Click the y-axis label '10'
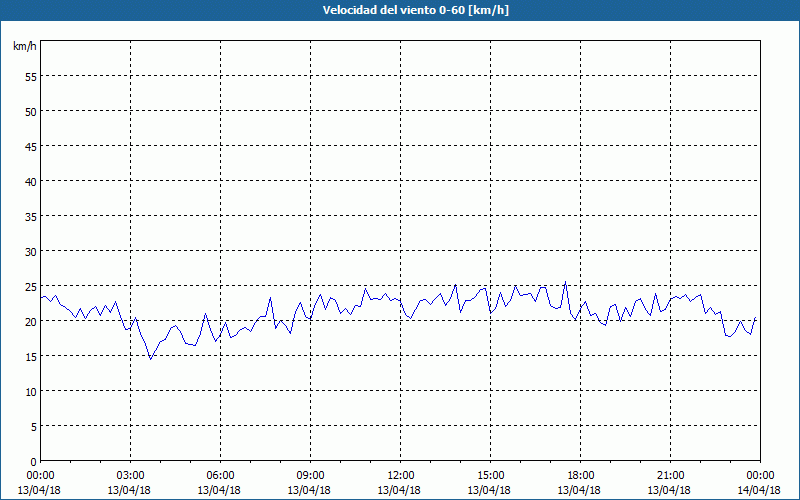Screen dimensions: 800x500 coord(31,392)
